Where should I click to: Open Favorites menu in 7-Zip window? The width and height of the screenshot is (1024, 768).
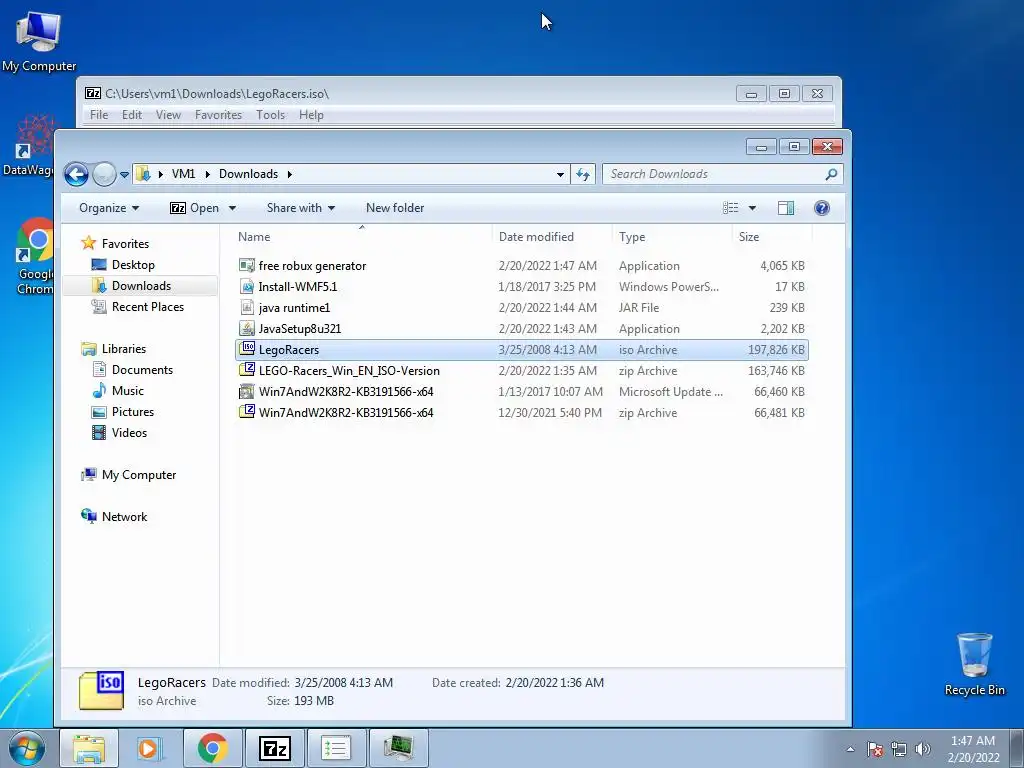(x=218, y=115)
